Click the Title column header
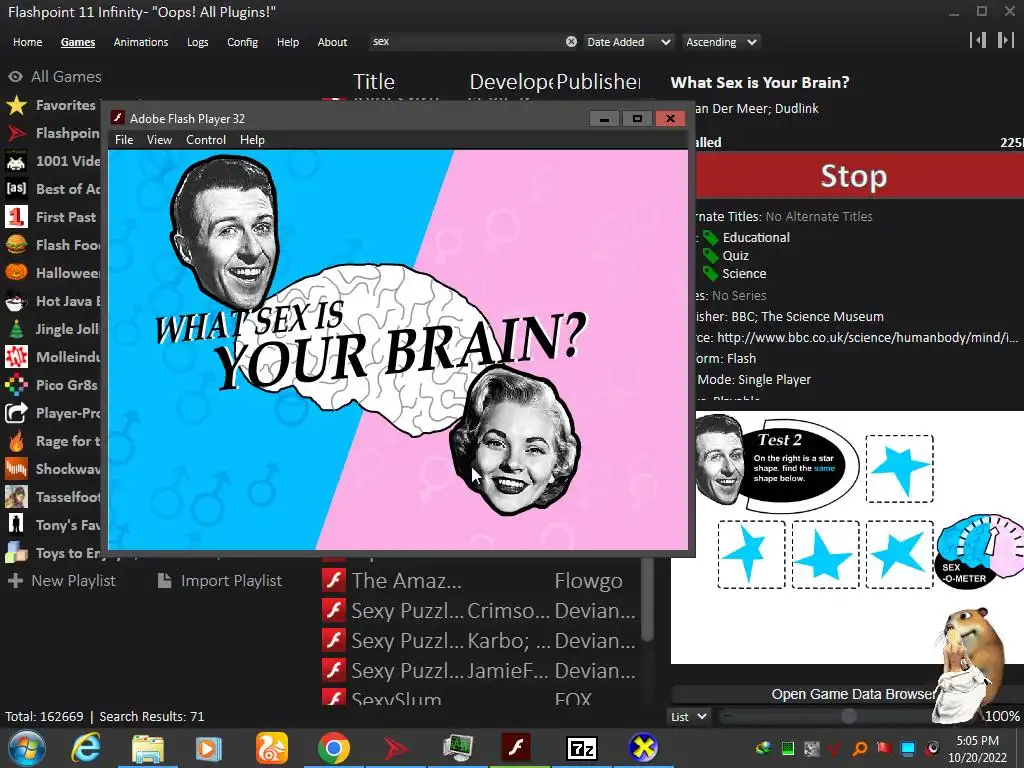The height and width of the screenshot is (768, 1024). click(x=374, y=82)
